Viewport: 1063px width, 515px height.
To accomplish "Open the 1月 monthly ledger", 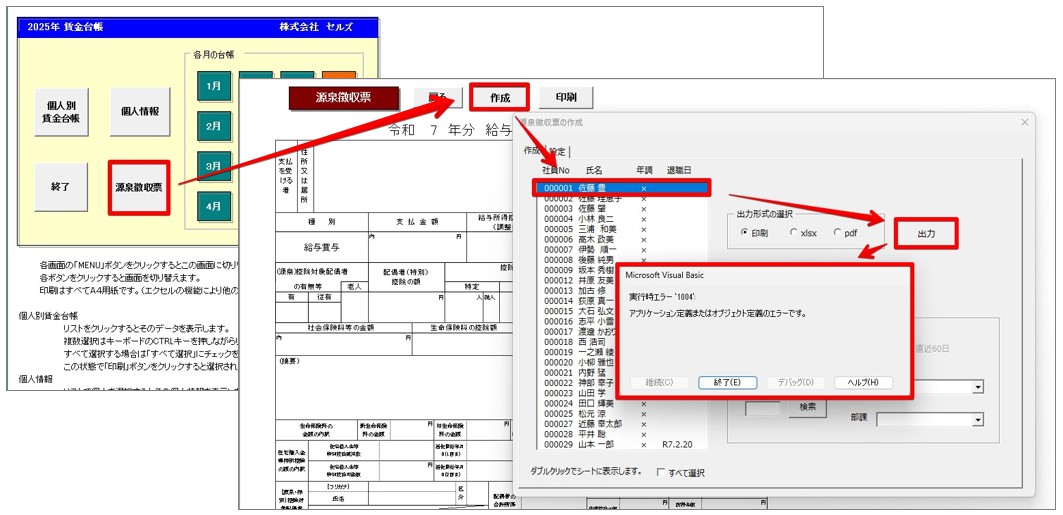I will [x=213, y=87].
